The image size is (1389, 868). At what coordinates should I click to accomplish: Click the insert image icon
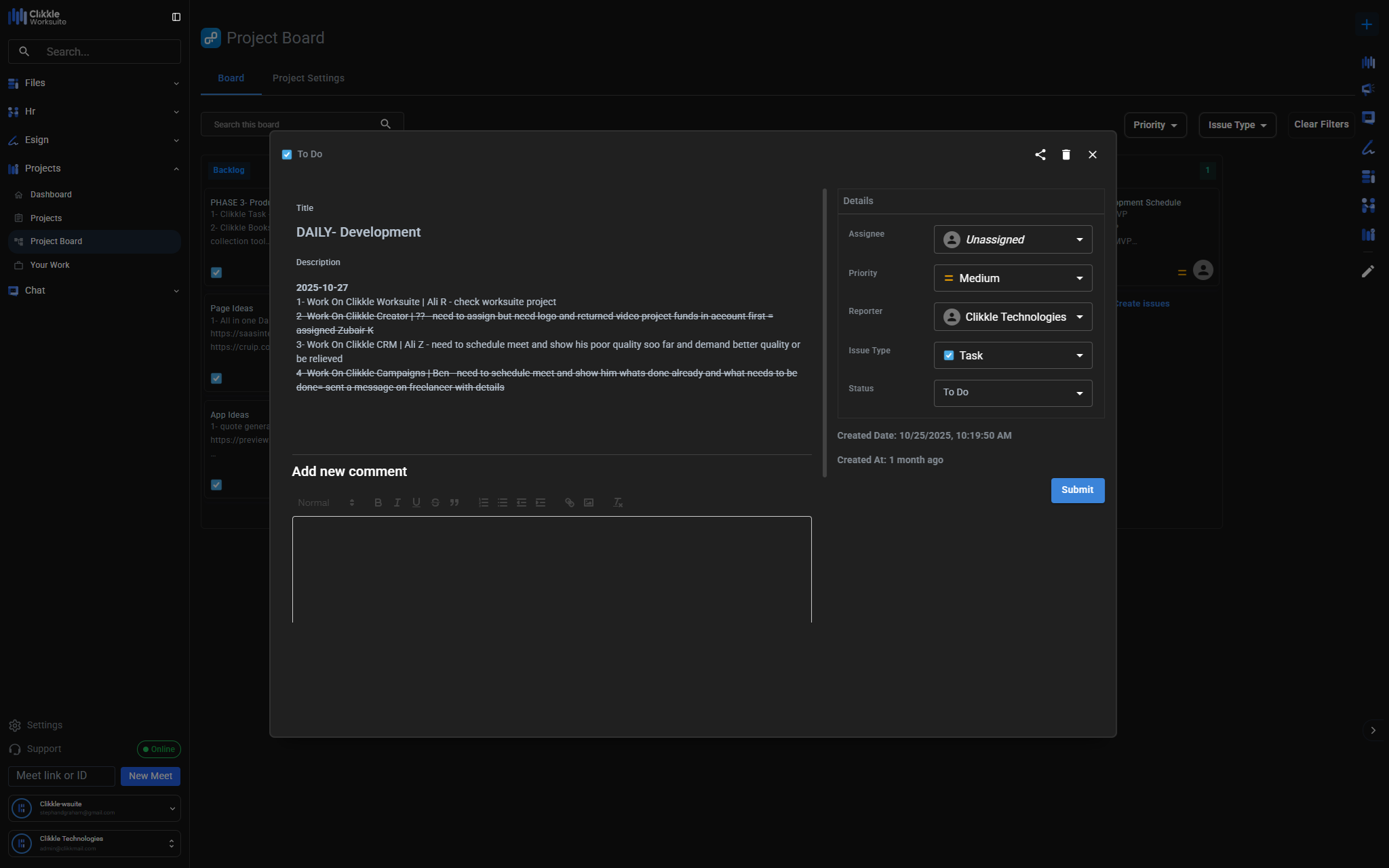click(x=589, y=502)
